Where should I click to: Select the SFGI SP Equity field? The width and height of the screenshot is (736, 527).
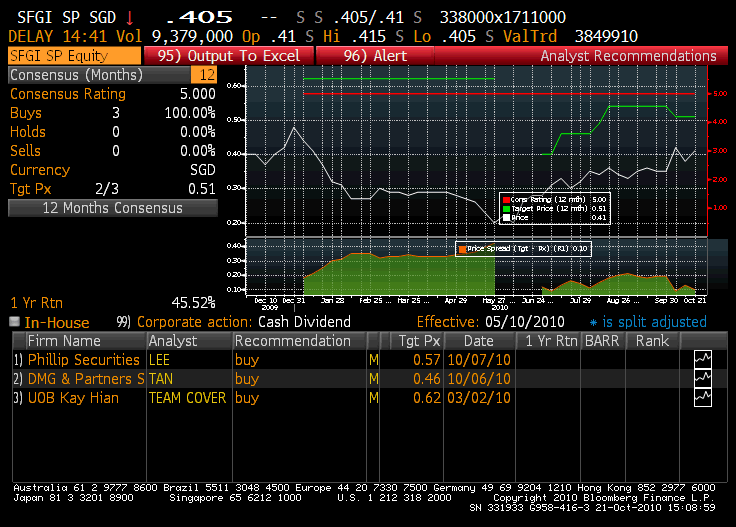[x=75, y=56]
